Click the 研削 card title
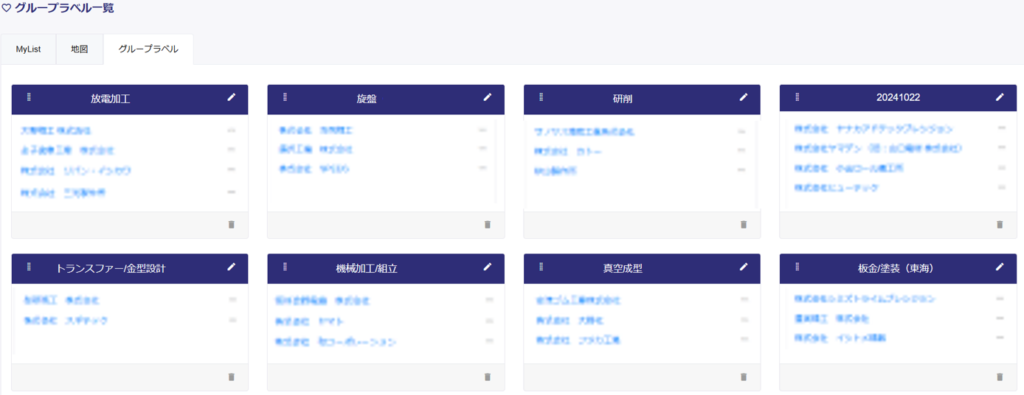The width and height of the screenshot is (1024, 395). (622, 99)
